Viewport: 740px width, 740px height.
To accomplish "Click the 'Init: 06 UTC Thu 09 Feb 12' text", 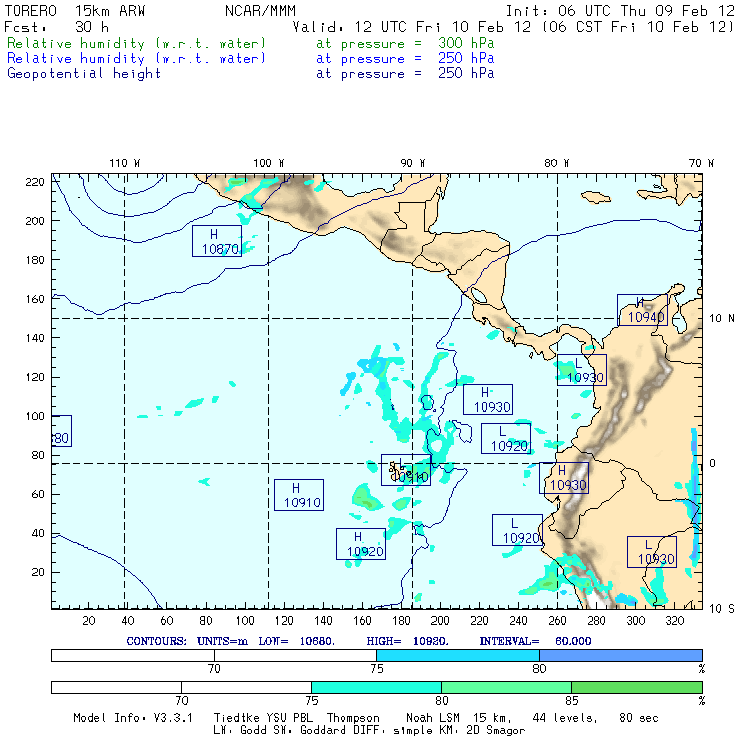I will click(620, 10).
